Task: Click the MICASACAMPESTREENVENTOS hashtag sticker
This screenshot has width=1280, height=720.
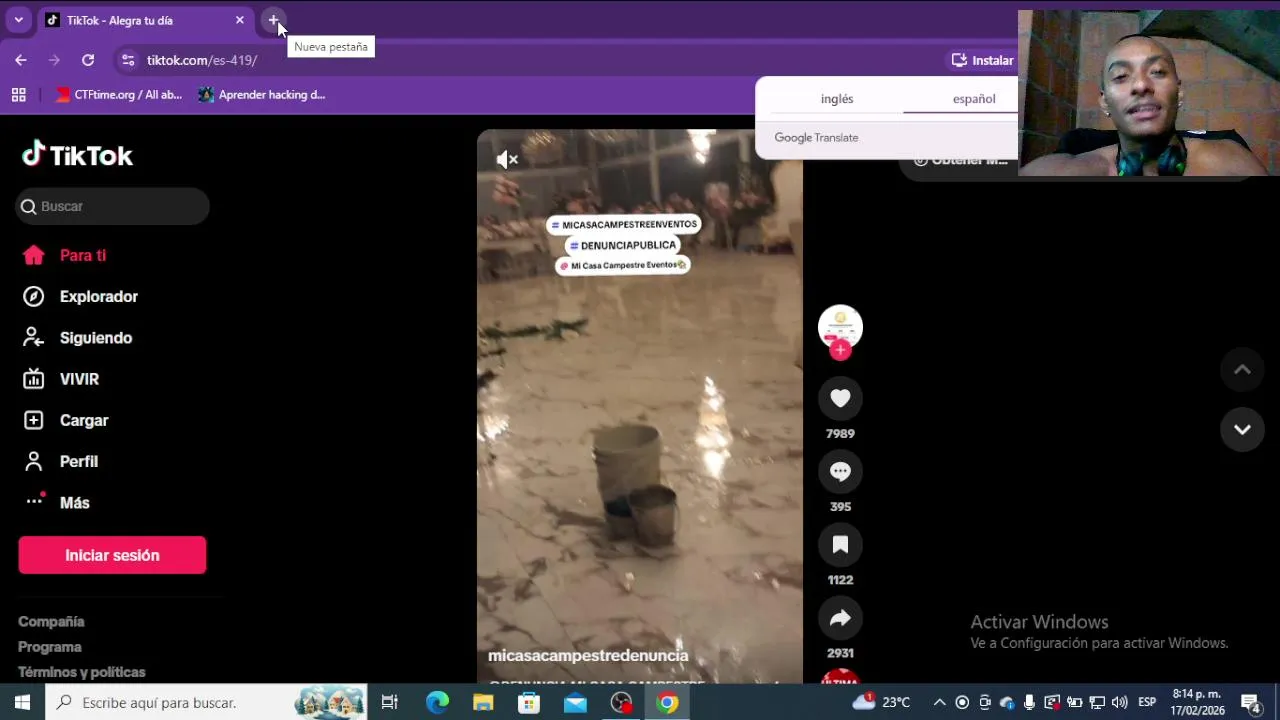Action: (623, 225)
